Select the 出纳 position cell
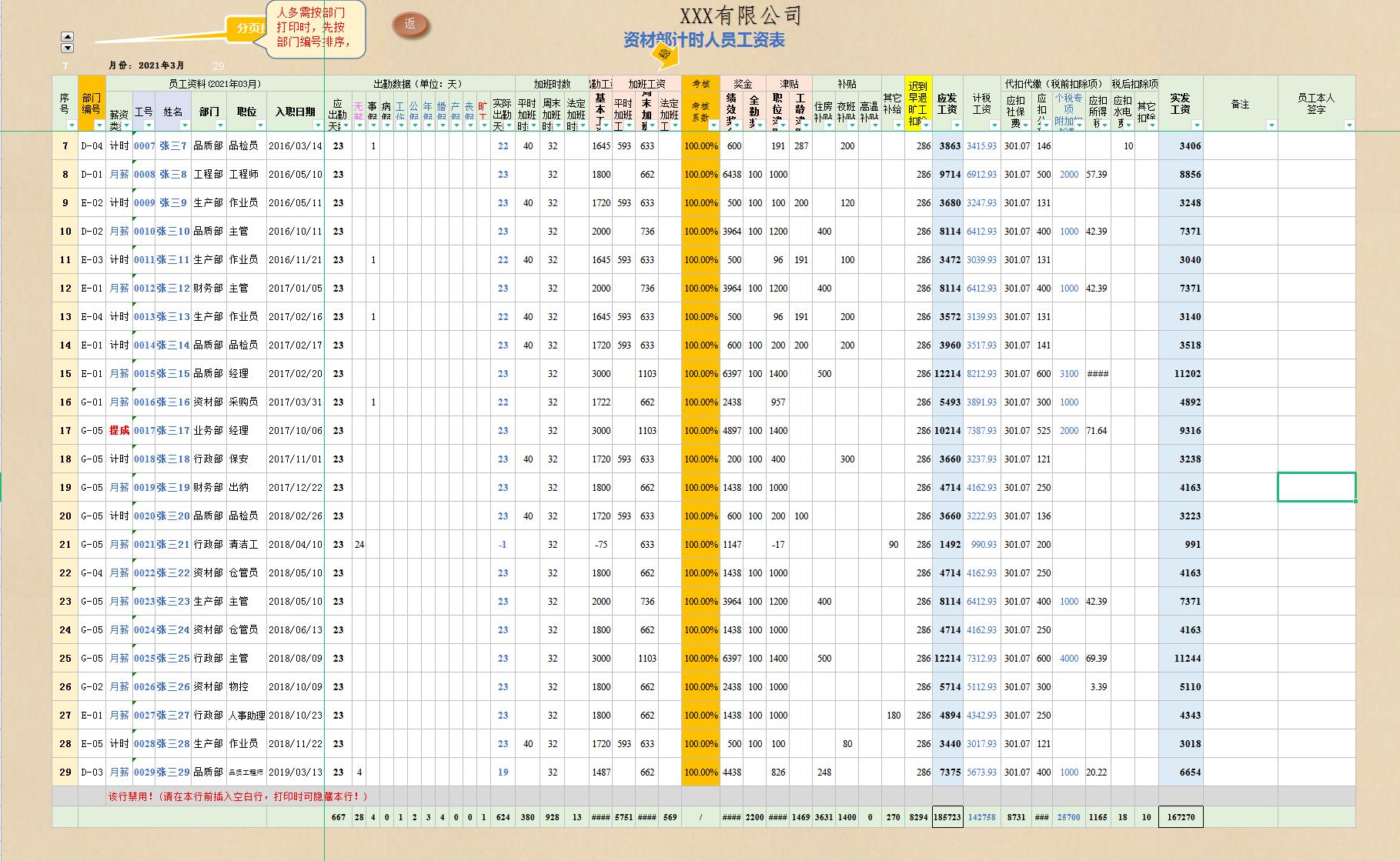This screenshot has width=1400, height=861. click(246, 488)
